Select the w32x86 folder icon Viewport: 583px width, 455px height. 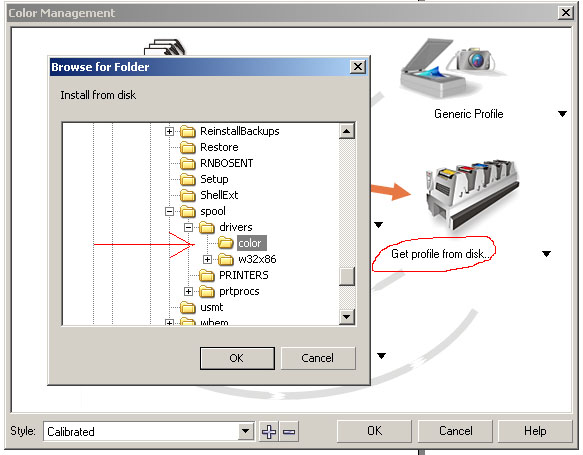(x=226, y=259)
